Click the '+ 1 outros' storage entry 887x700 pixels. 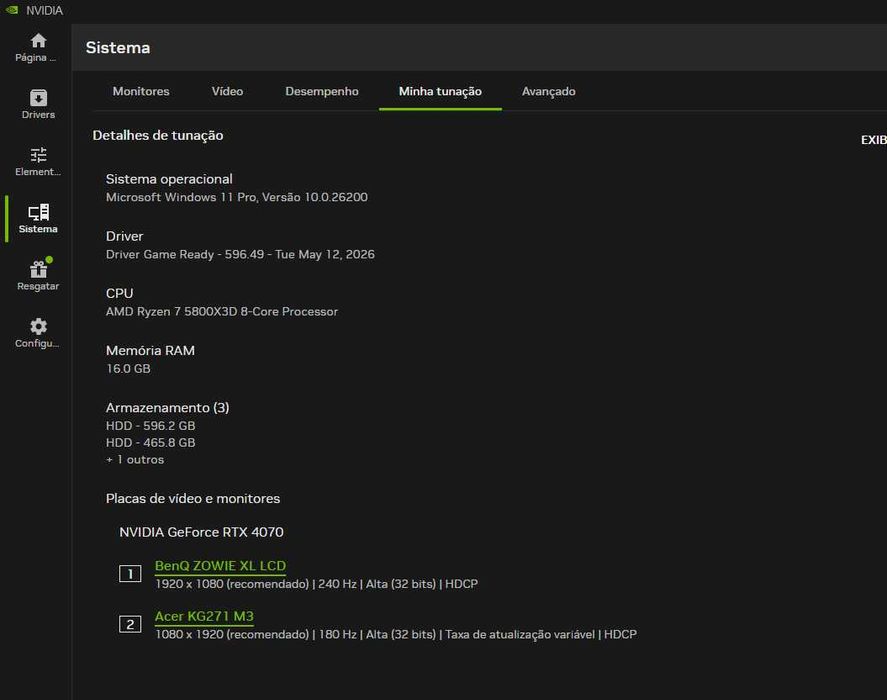(135, 459)
